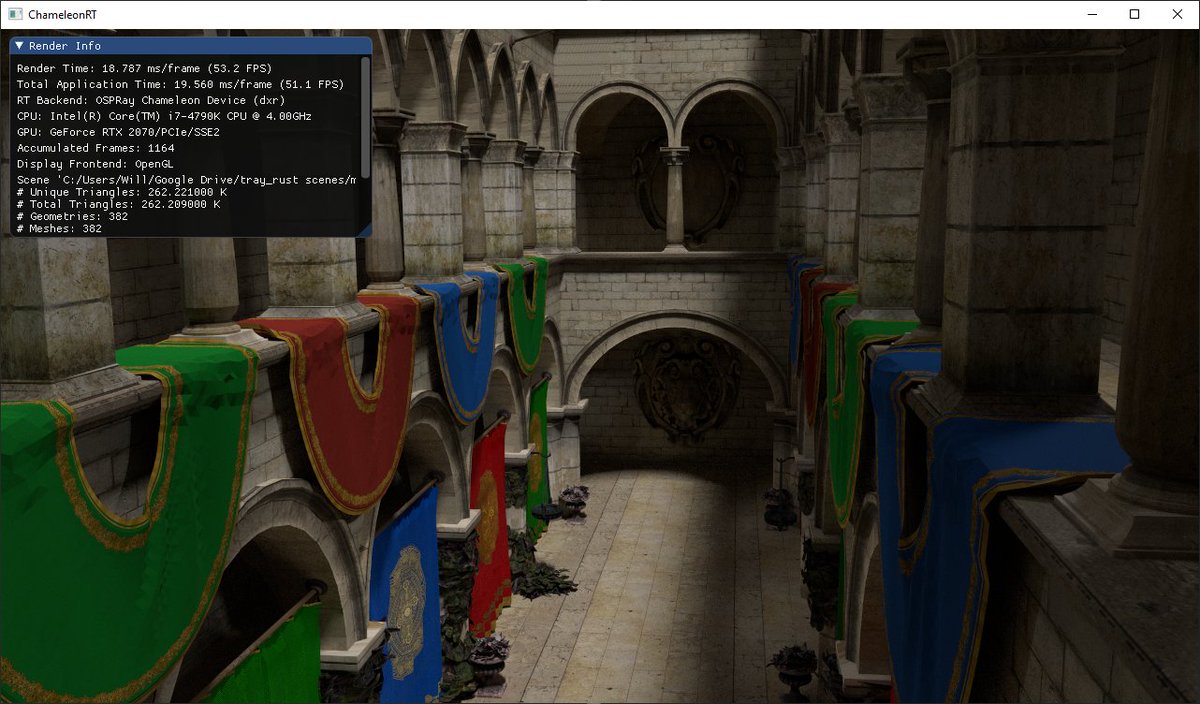Click the 'Accumulated Frames: 1164' line

pos(96,148)
